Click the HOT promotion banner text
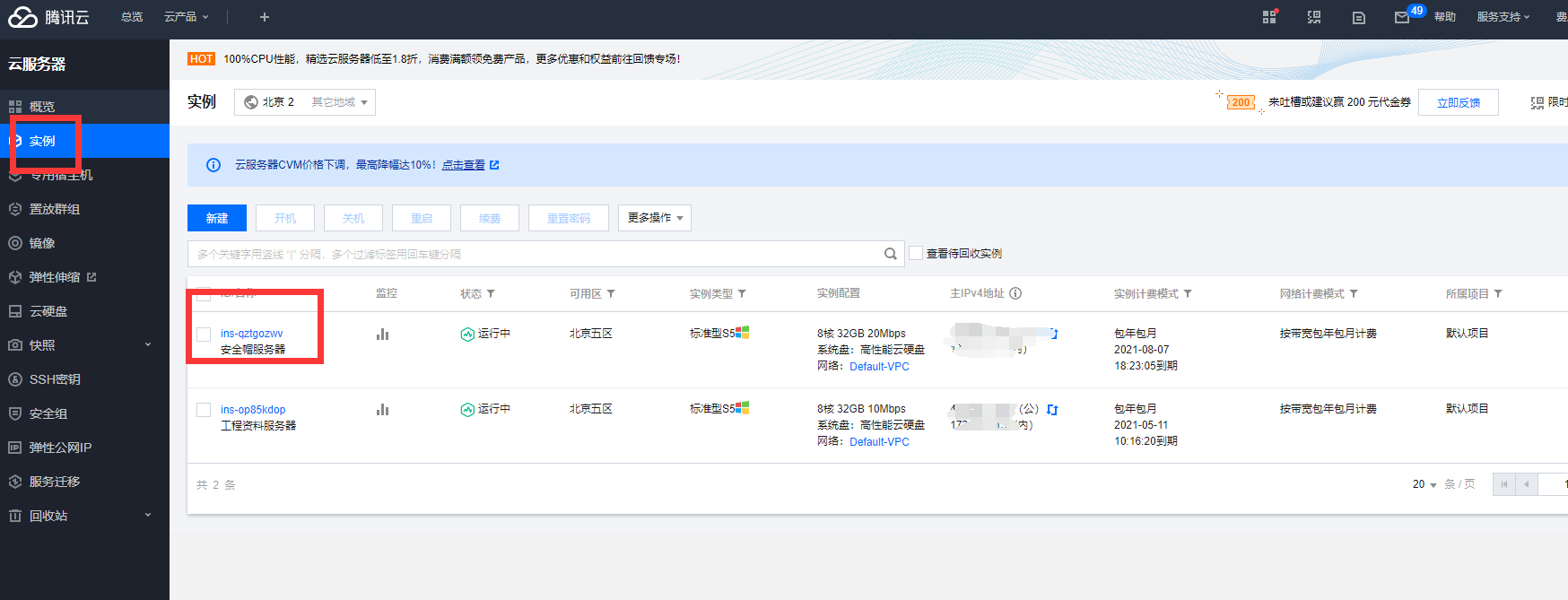Image resolution: width=1568 pixels, height=600 pixels. pos(452,59)
